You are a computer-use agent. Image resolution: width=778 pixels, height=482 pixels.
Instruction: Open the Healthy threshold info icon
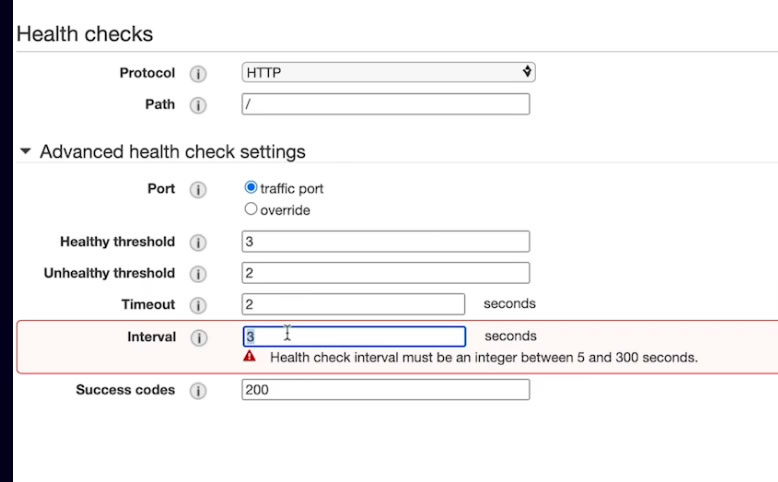click(198, 242)
